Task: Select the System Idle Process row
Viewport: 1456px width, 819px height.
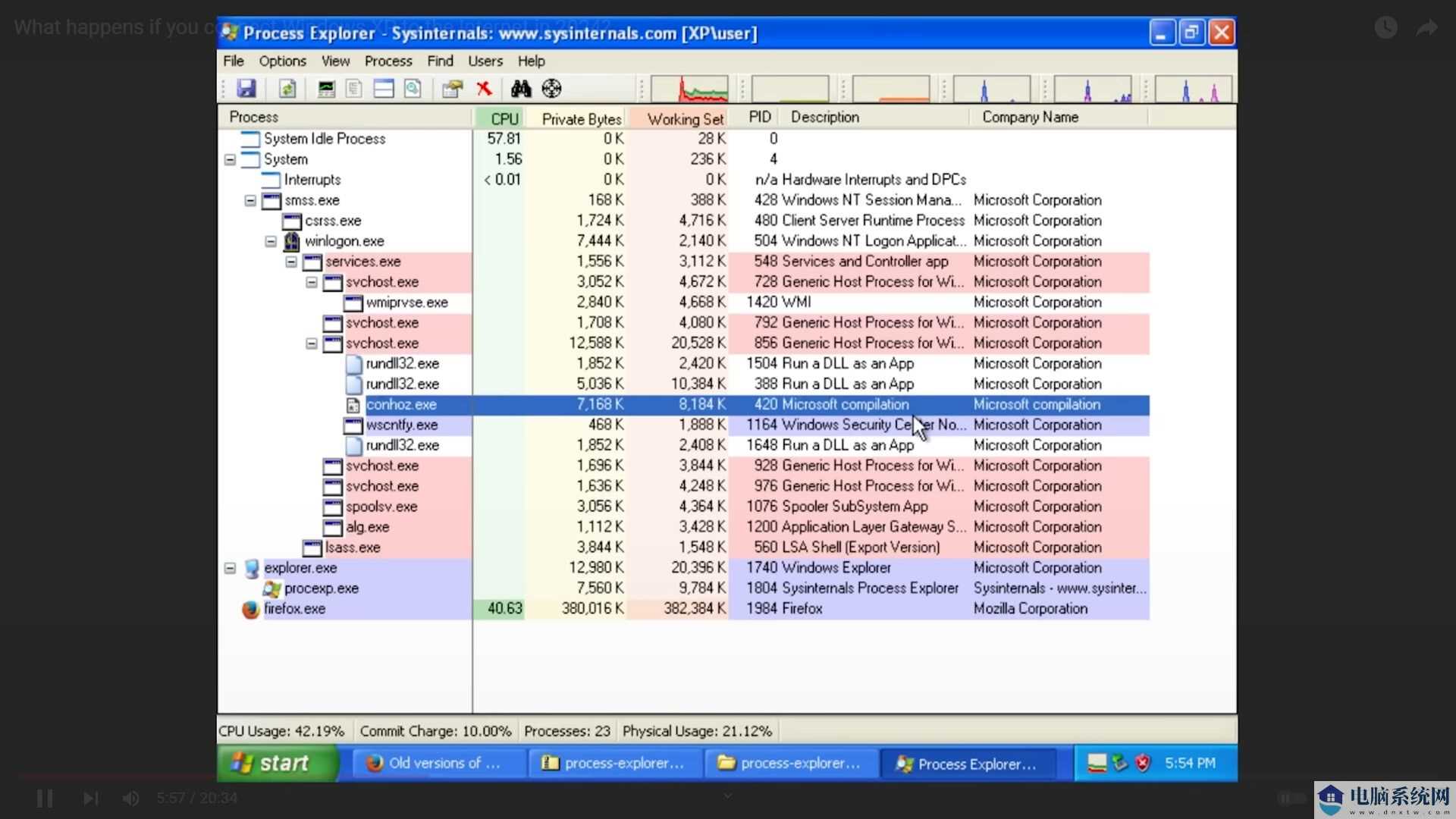Action: click(x=684, y=139)
